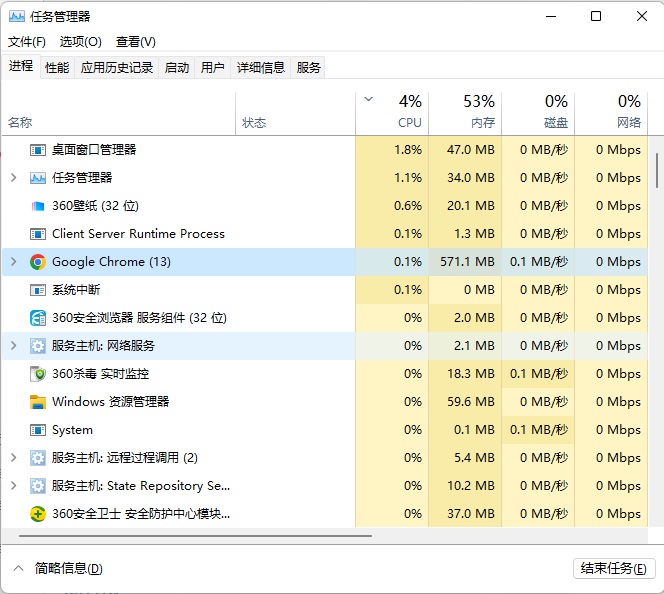Switch to the 用户 tab
The width and height of the screenshot is (664, 594).
click(x=213, y=67)
